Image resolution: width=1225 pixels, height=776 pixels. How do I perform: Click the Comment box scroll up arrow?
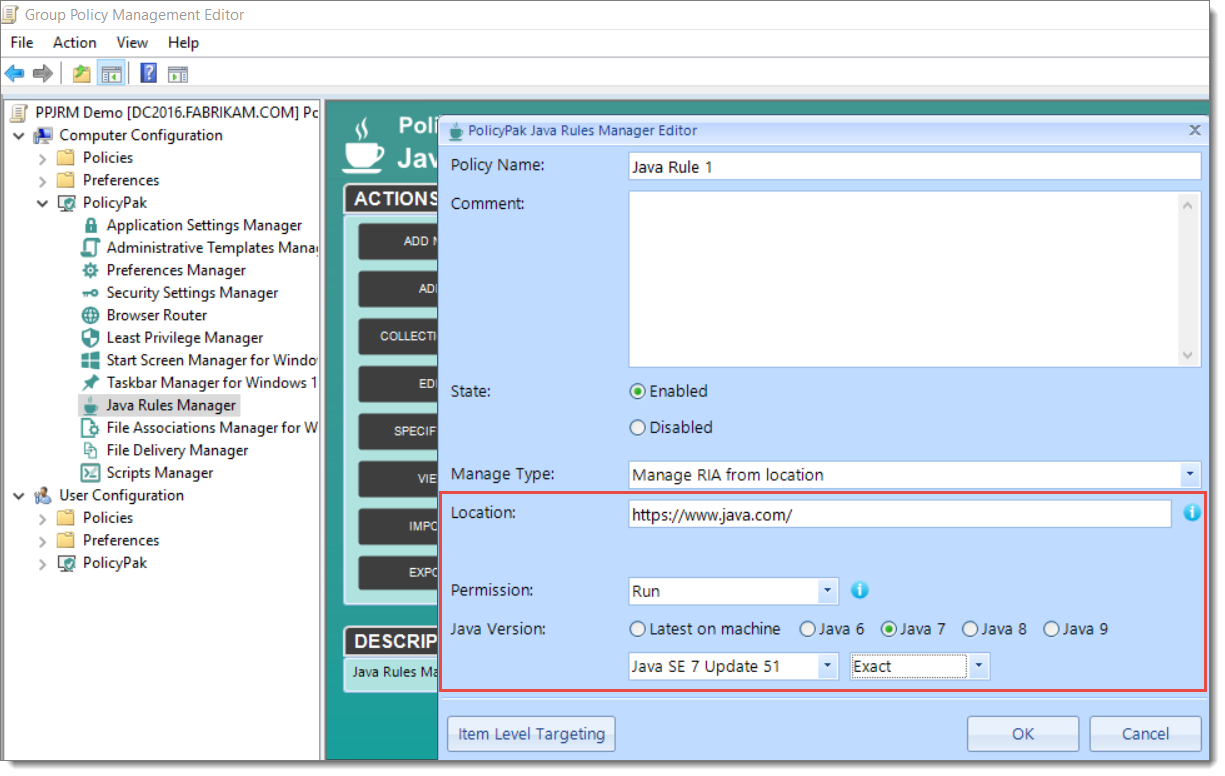click(1188, 205)
